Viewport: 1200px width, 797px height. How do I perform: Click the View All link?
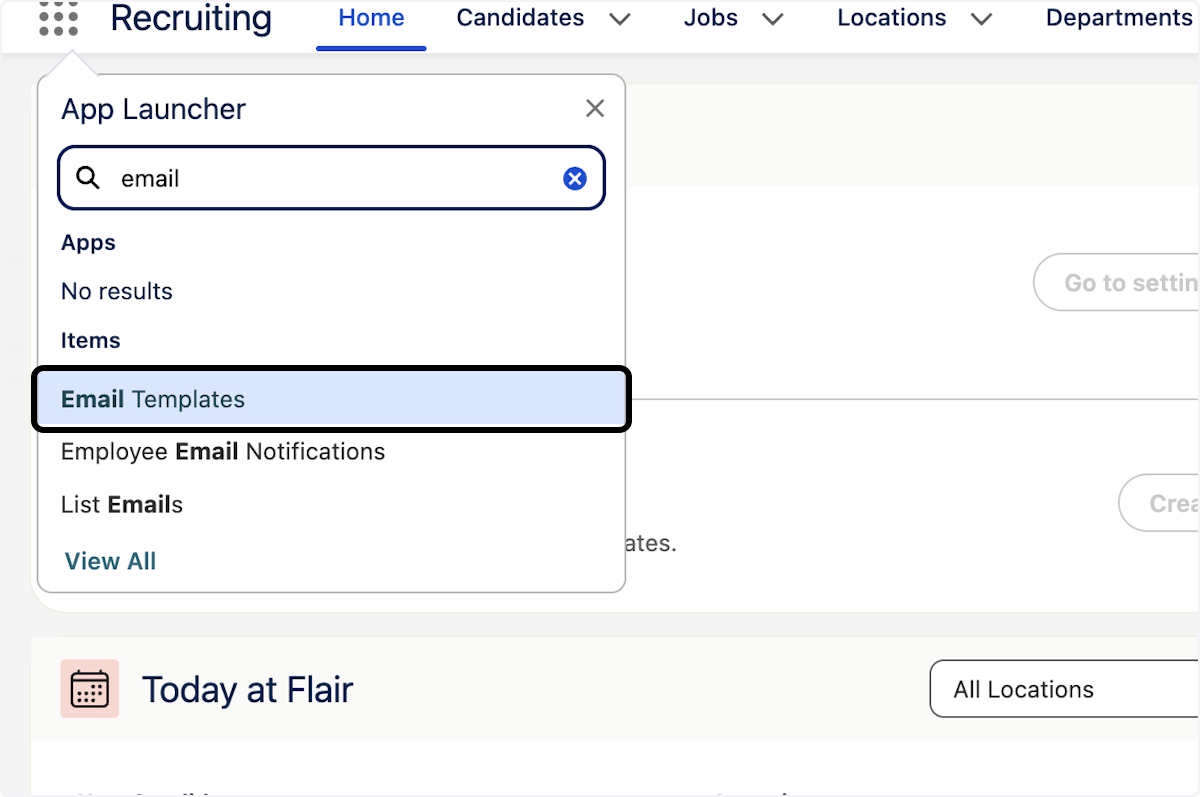(x=110, y=561)
